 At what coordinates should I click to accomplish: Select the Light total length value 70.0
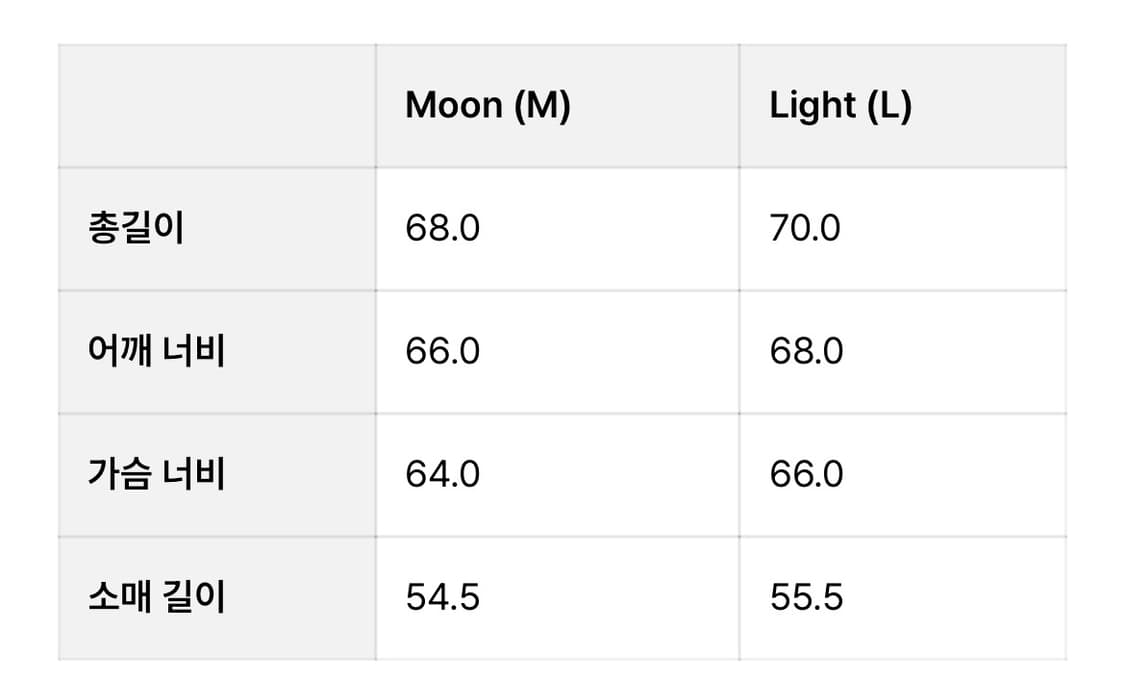[805, 229]
